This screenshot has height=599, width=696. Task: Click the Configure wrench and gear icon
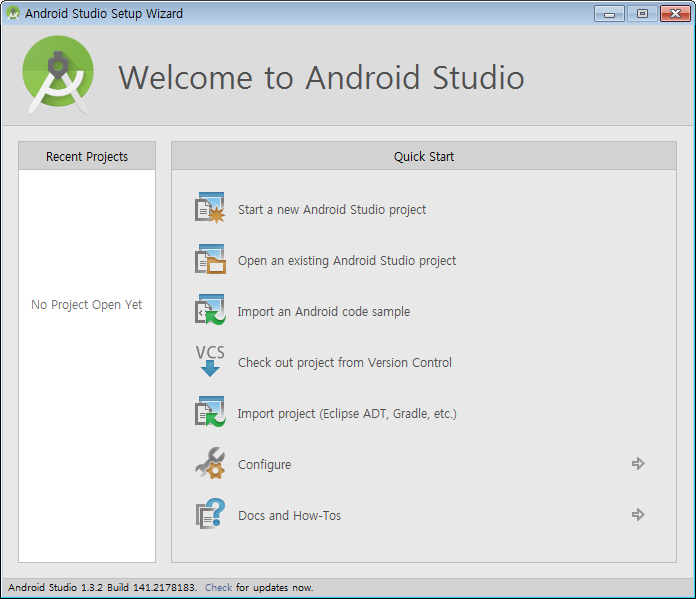pos(210,463)
